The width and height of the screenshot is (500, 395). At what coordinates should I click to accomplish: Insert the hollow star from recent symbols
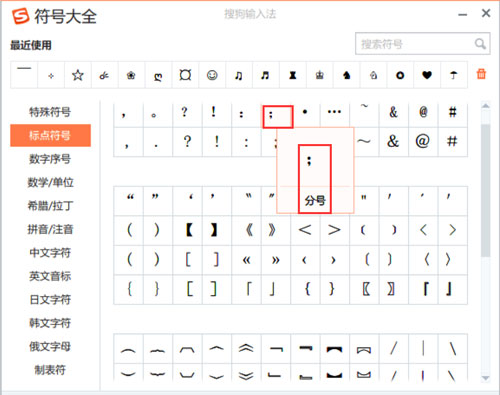click(78, 75)
